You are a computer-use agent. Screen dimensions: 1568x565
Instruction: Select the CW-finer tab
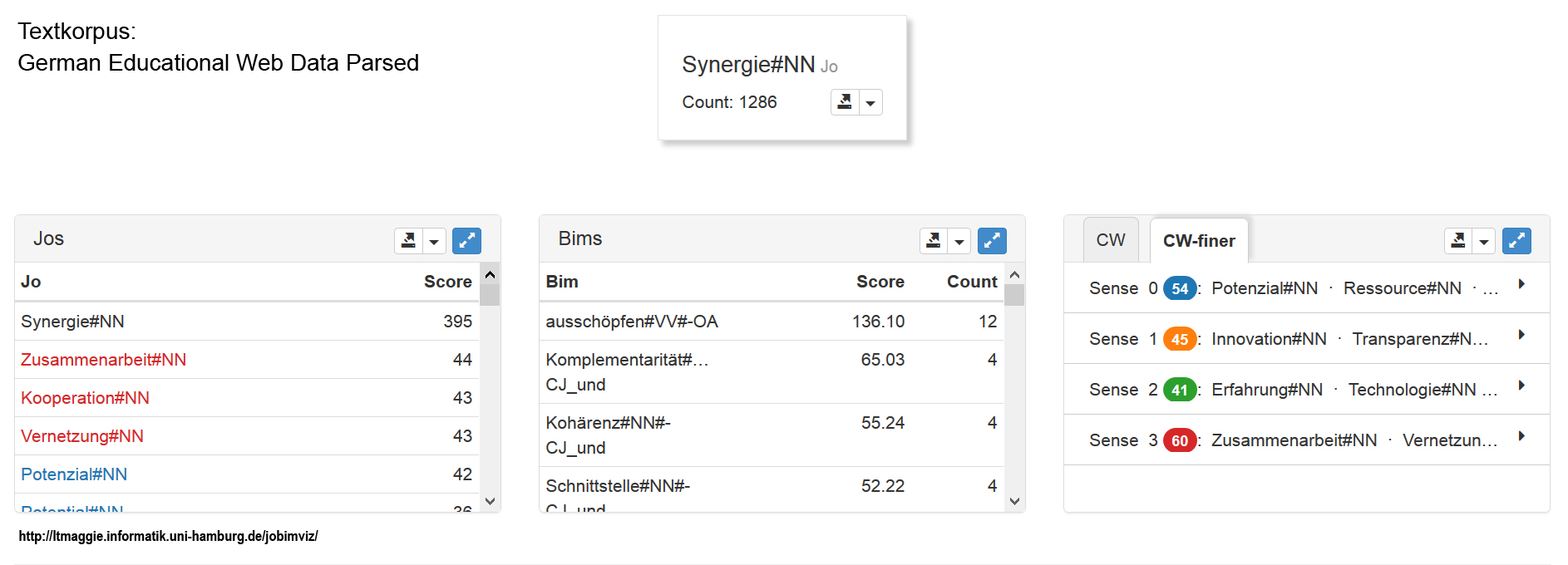coord(1198,241)
